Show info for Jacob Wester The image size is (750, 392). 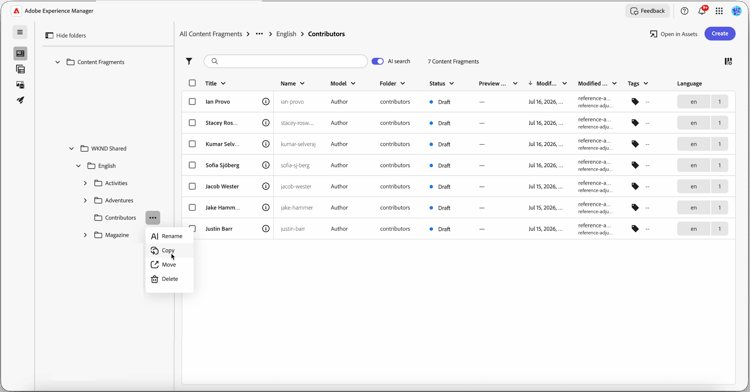coord(265,186)
